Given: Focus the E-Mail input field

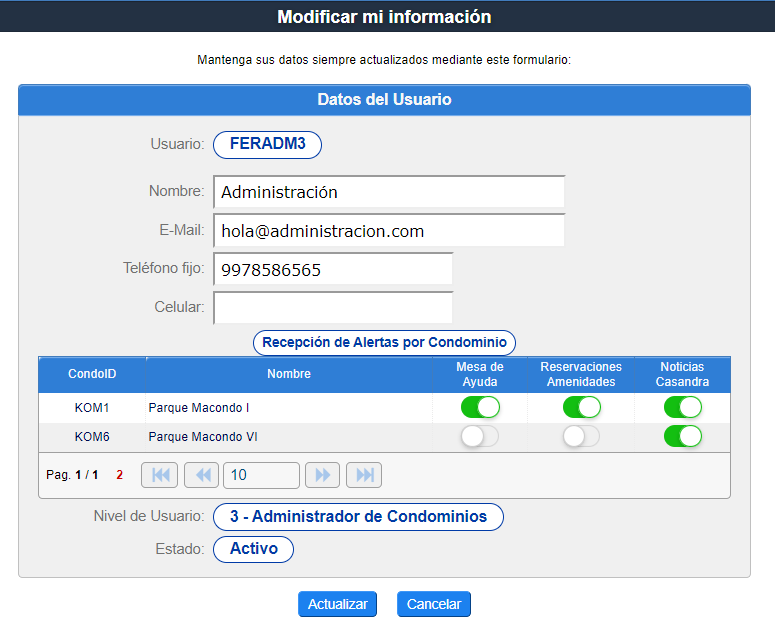Looking at the screenshot, I should [389, 231].
